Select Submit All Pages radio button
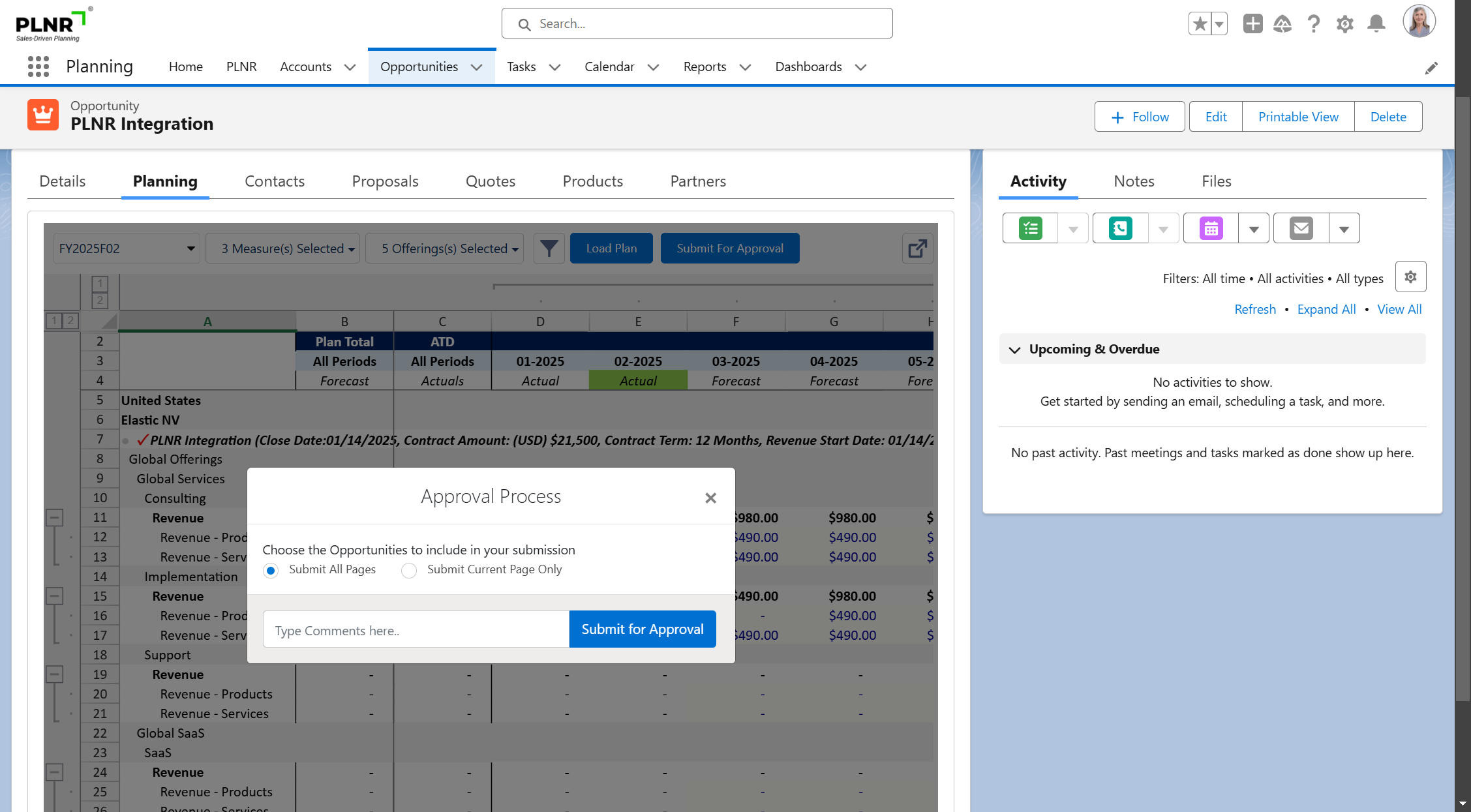Image resolution: width=1471 pixels, height=812 pixels. coord(271,571)
